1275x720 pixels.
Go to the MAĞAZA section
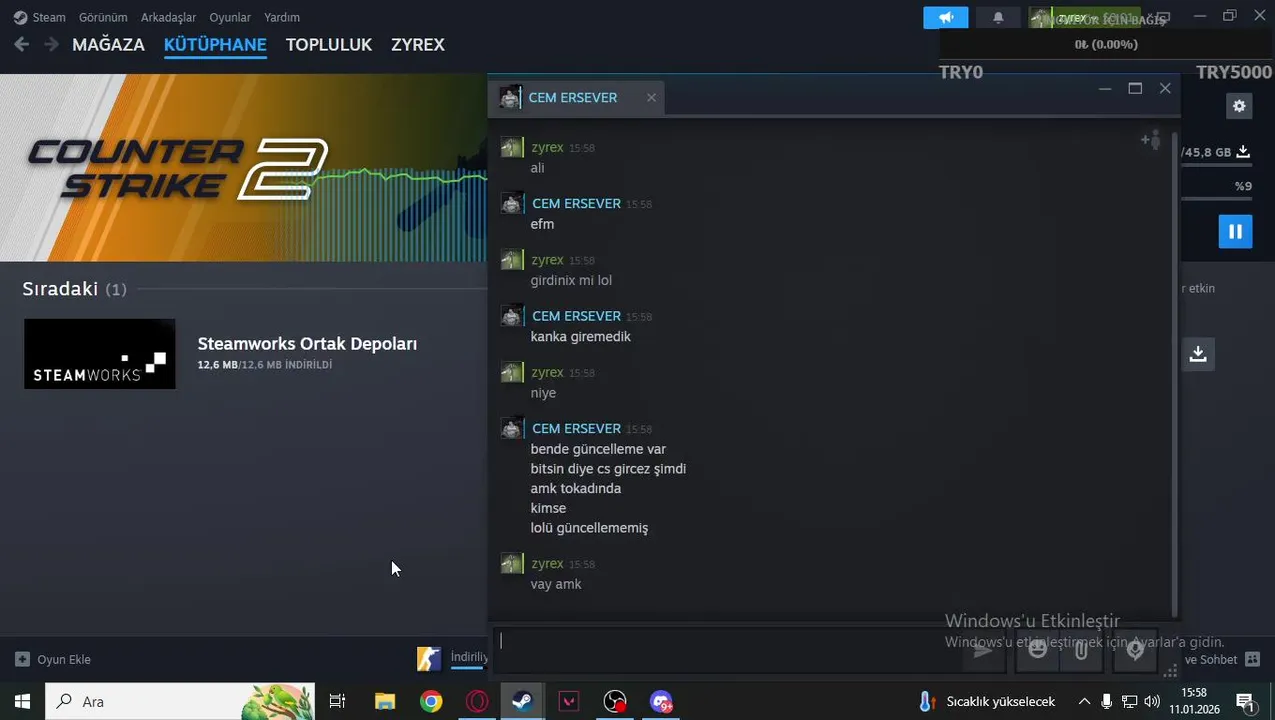(108, 45)
